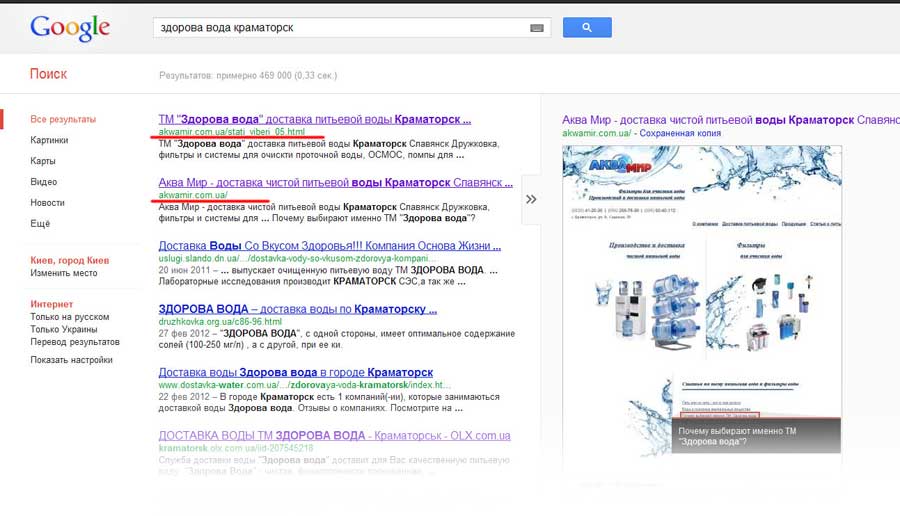Collapse the preview pane double-arrow
The height and width of the screenshot is (516, 900).
click(x=532, y=199)
